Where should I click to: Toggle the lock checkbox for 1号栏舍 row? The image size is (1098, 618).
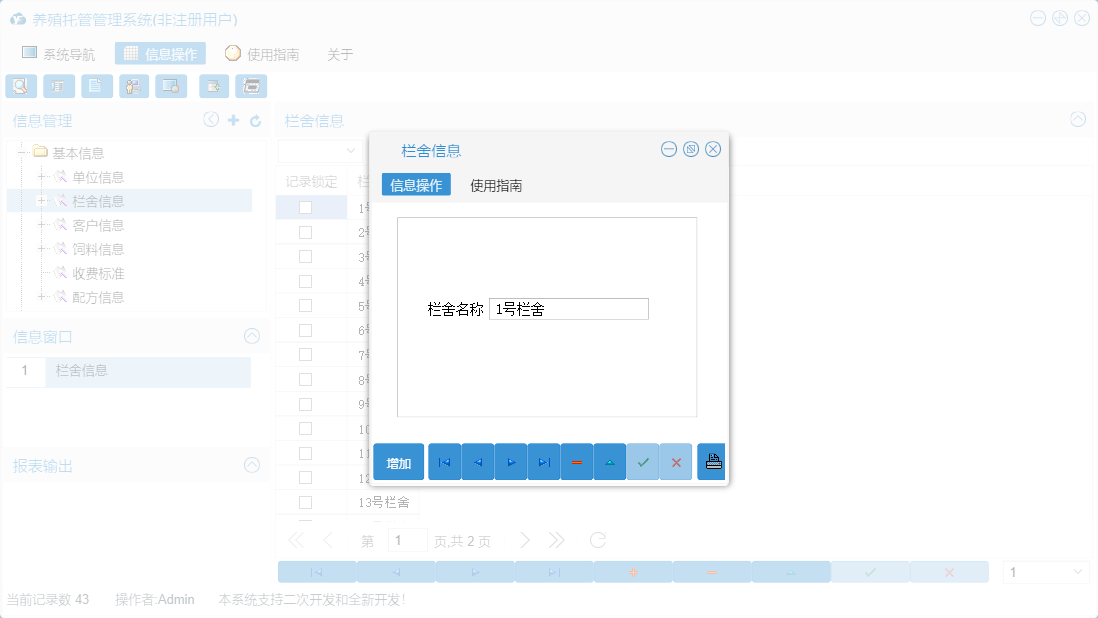point(305,206)
